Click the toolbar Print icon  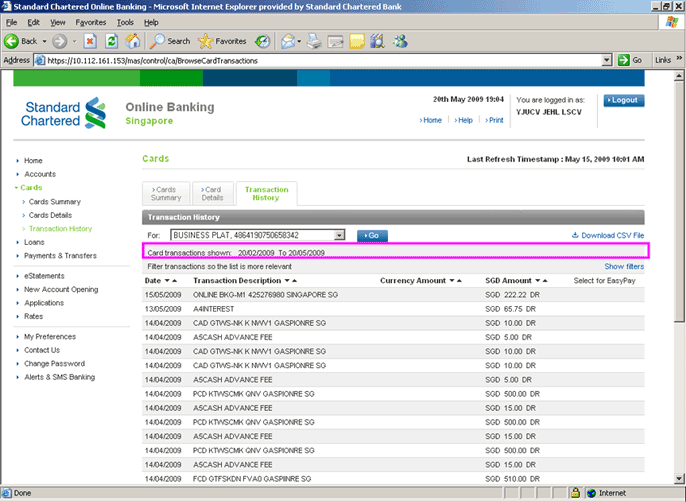pos(314,41)
